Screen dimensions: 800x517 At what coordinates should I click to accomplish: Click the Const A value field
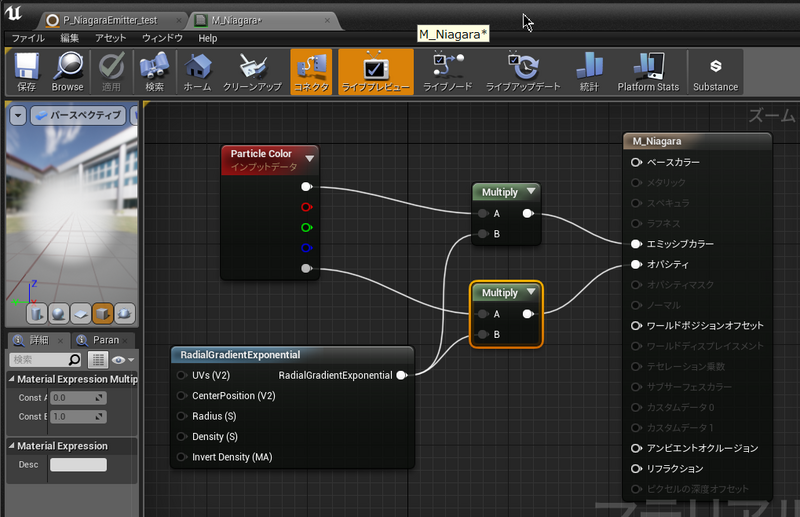pos(79,398)
